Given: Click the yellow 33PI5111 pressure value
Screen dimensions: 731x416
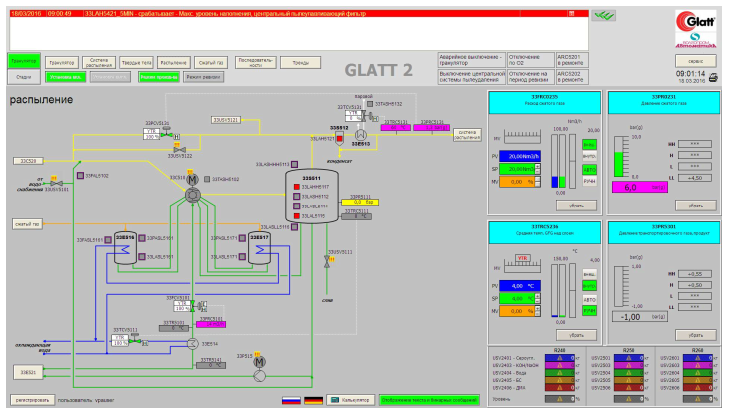Looking at the screenshot, I should point(360,203).
